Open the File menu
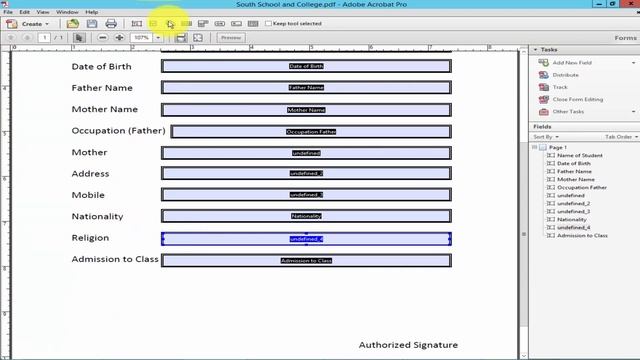 8,12
